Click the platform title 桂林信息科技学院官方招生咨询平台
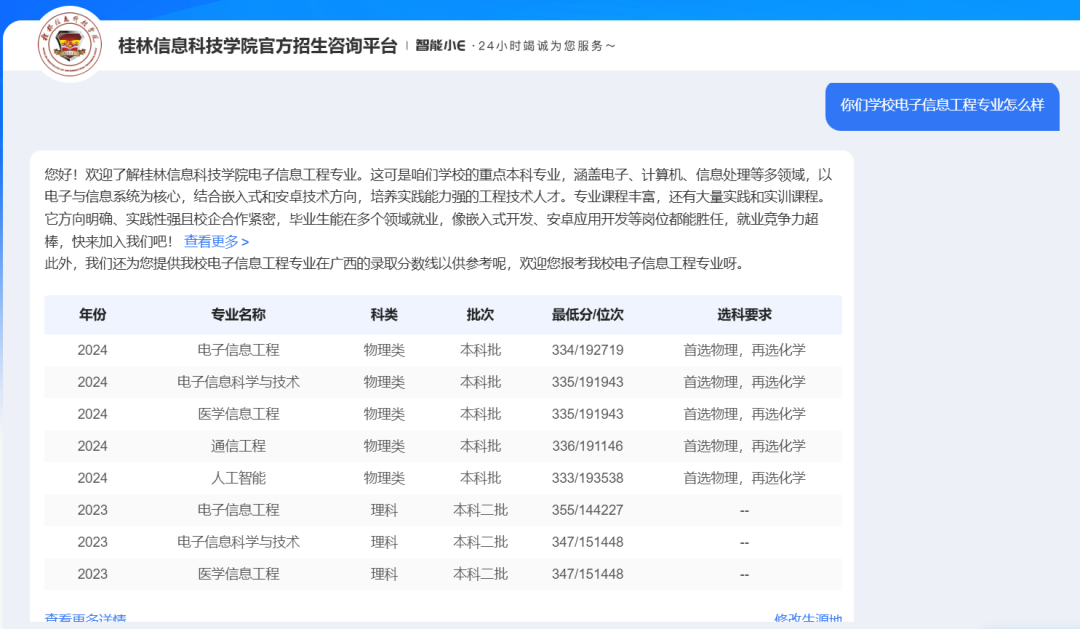1080x629 pixels. [x=257, y=46]
